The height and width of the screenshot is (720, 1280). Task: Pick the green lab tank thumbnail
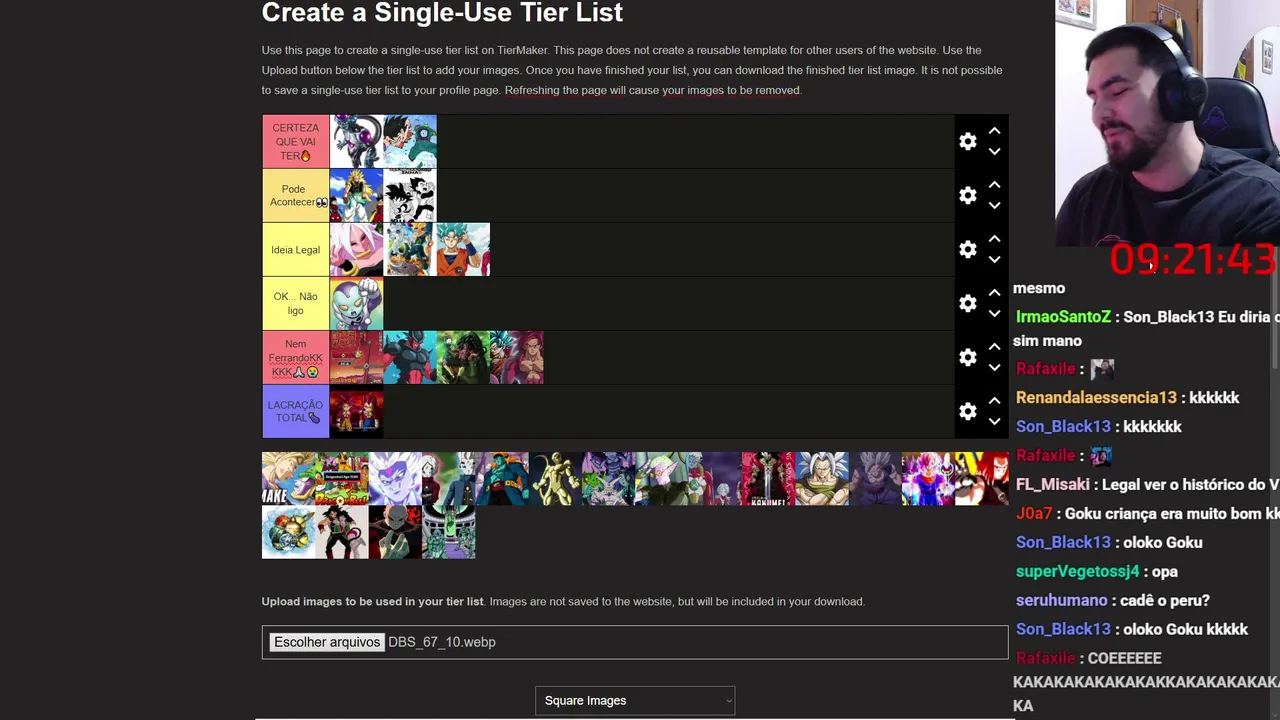point(449,532)
